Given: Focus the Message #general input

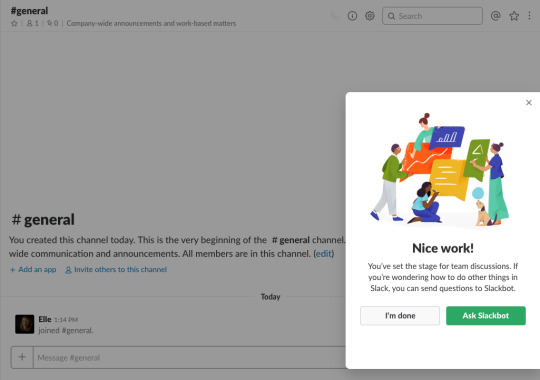Looking at the screenshot, I should [x=189, y=358].
